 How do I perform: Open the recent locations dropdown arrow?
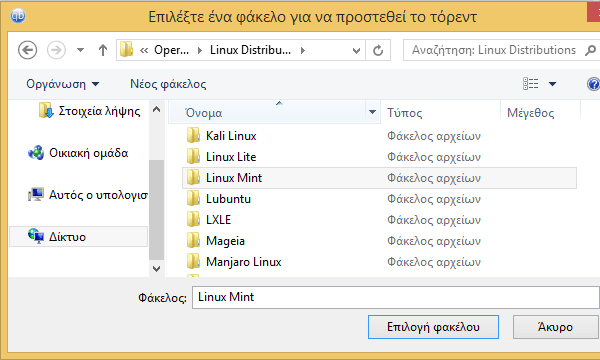80,50
